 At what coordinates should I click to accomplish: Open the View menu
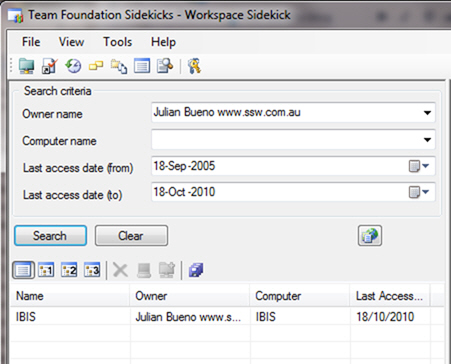point(71,42)
